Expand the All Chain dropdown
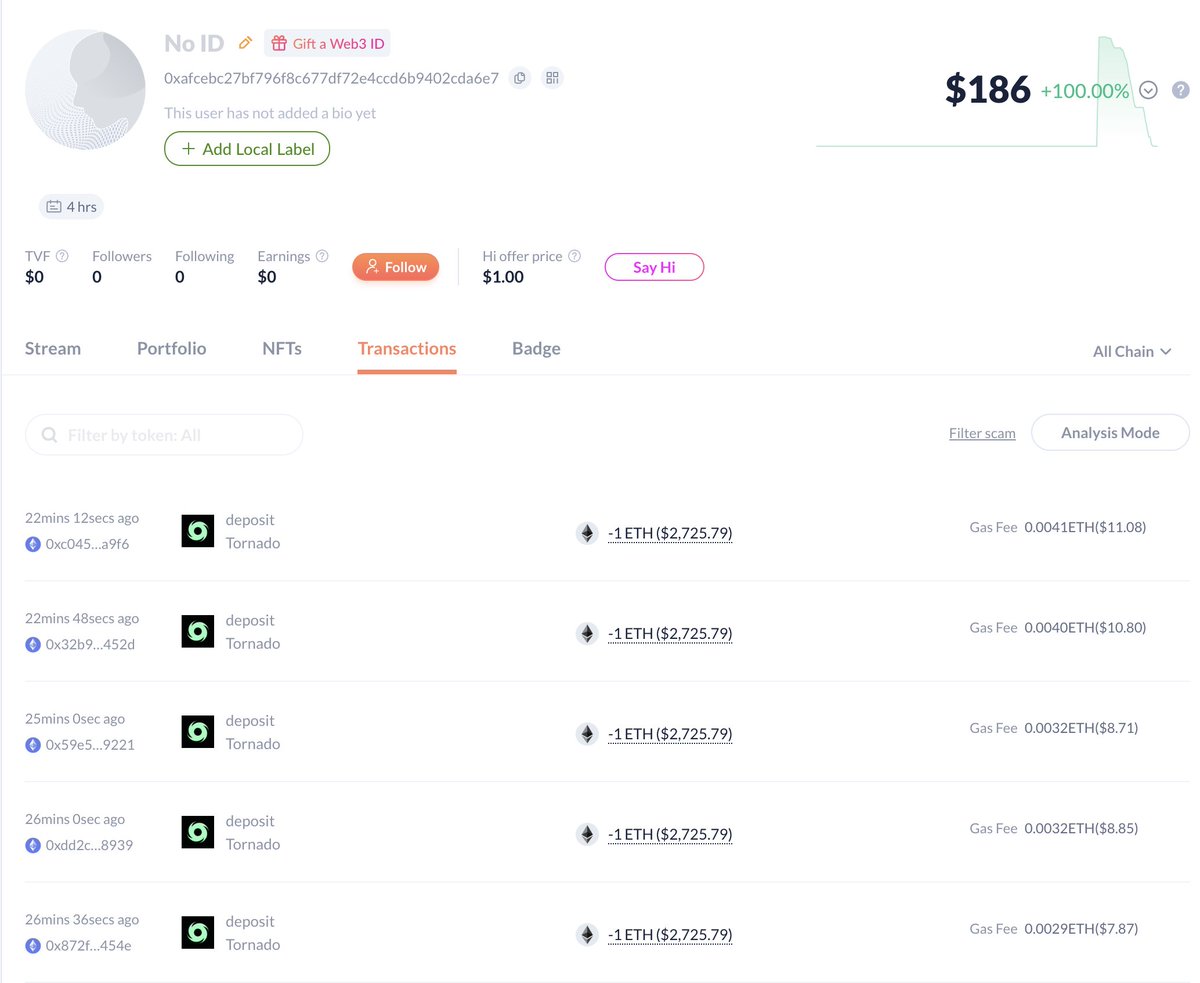This screenshot has height=983, width=1200. pos(1132,351)
